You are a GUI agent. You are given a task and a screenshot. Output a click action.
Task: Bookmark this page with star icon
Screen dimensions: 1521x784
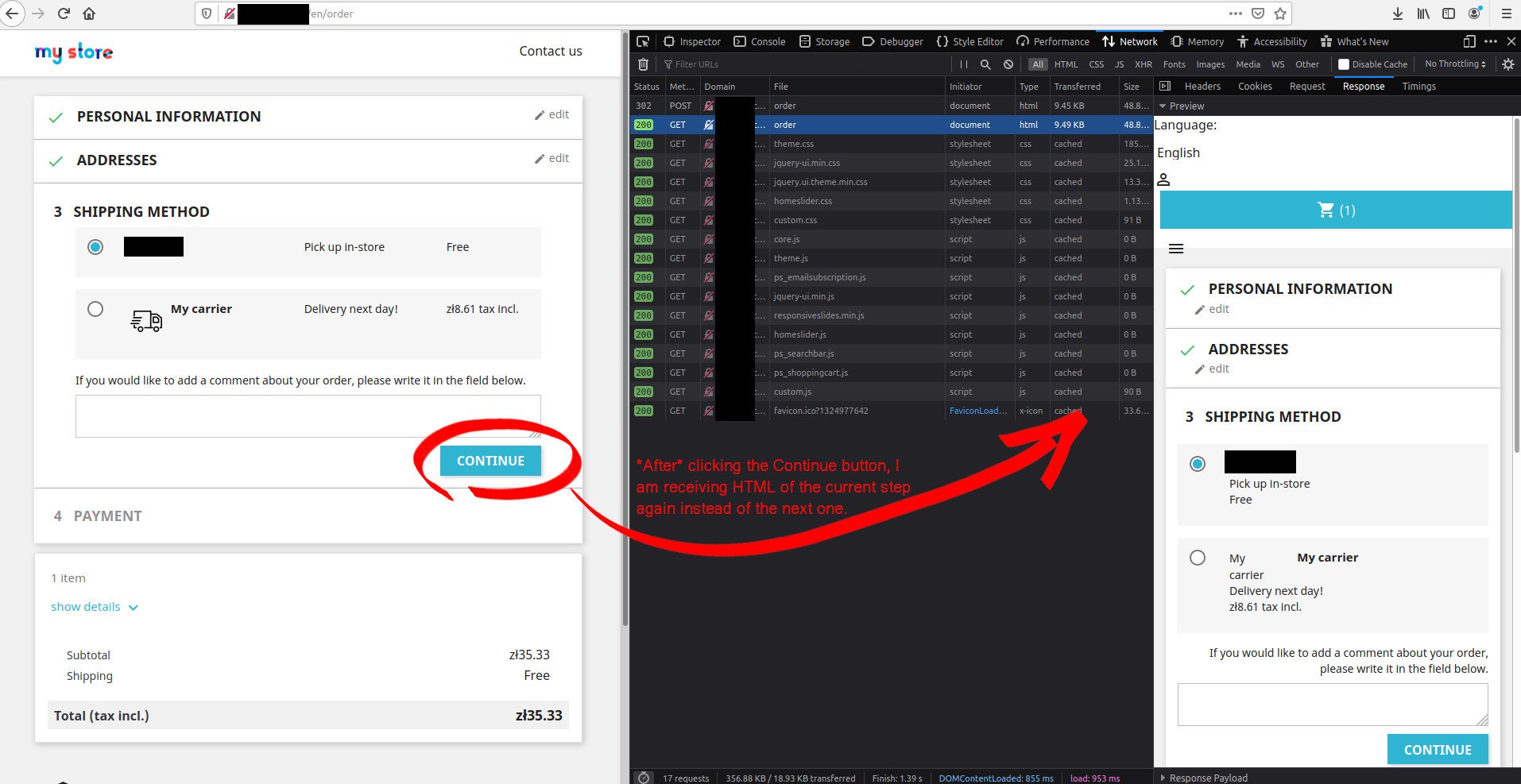click(x=1280, y=14)
